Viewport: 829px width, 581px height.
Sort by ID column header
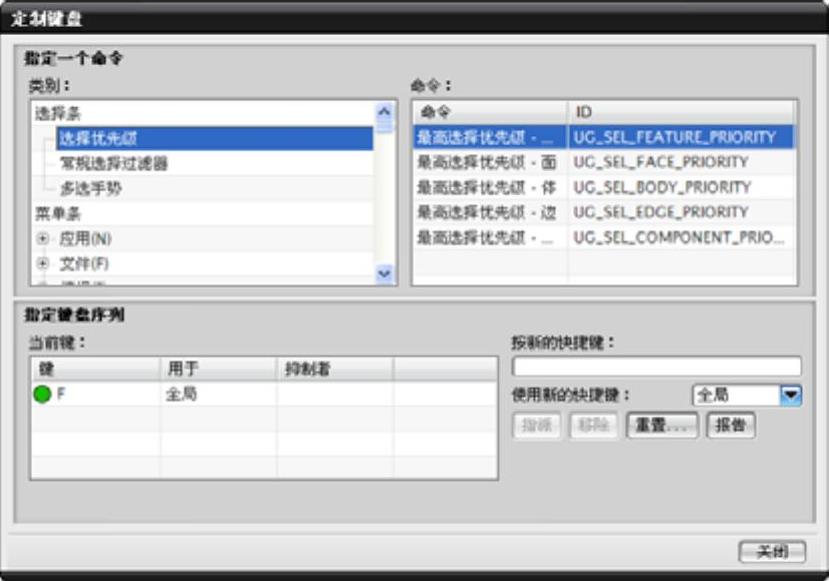681,112
